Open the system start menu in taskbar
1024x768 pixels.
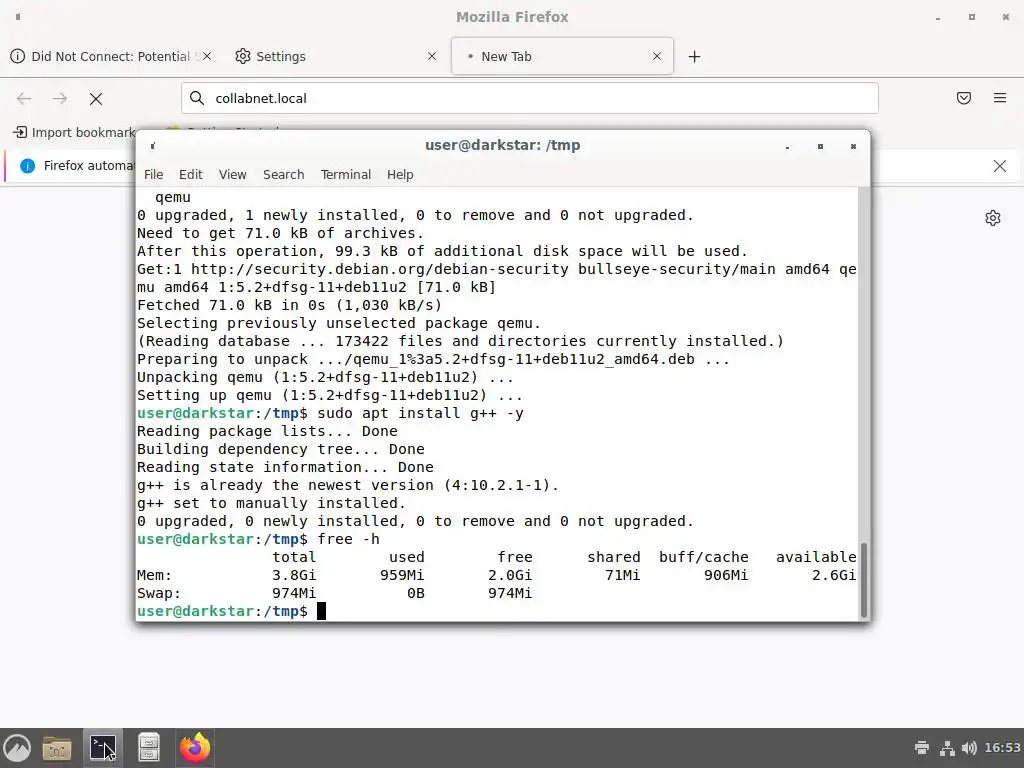click(x=17, y=748)
